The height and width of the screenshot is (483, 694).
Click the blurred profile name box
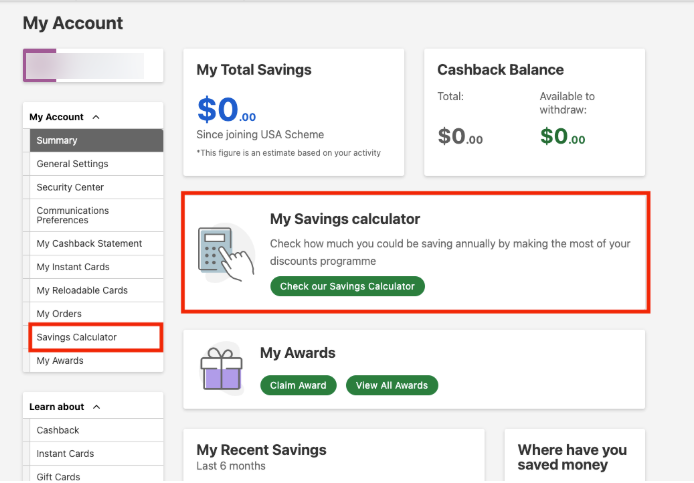[85, 66]
